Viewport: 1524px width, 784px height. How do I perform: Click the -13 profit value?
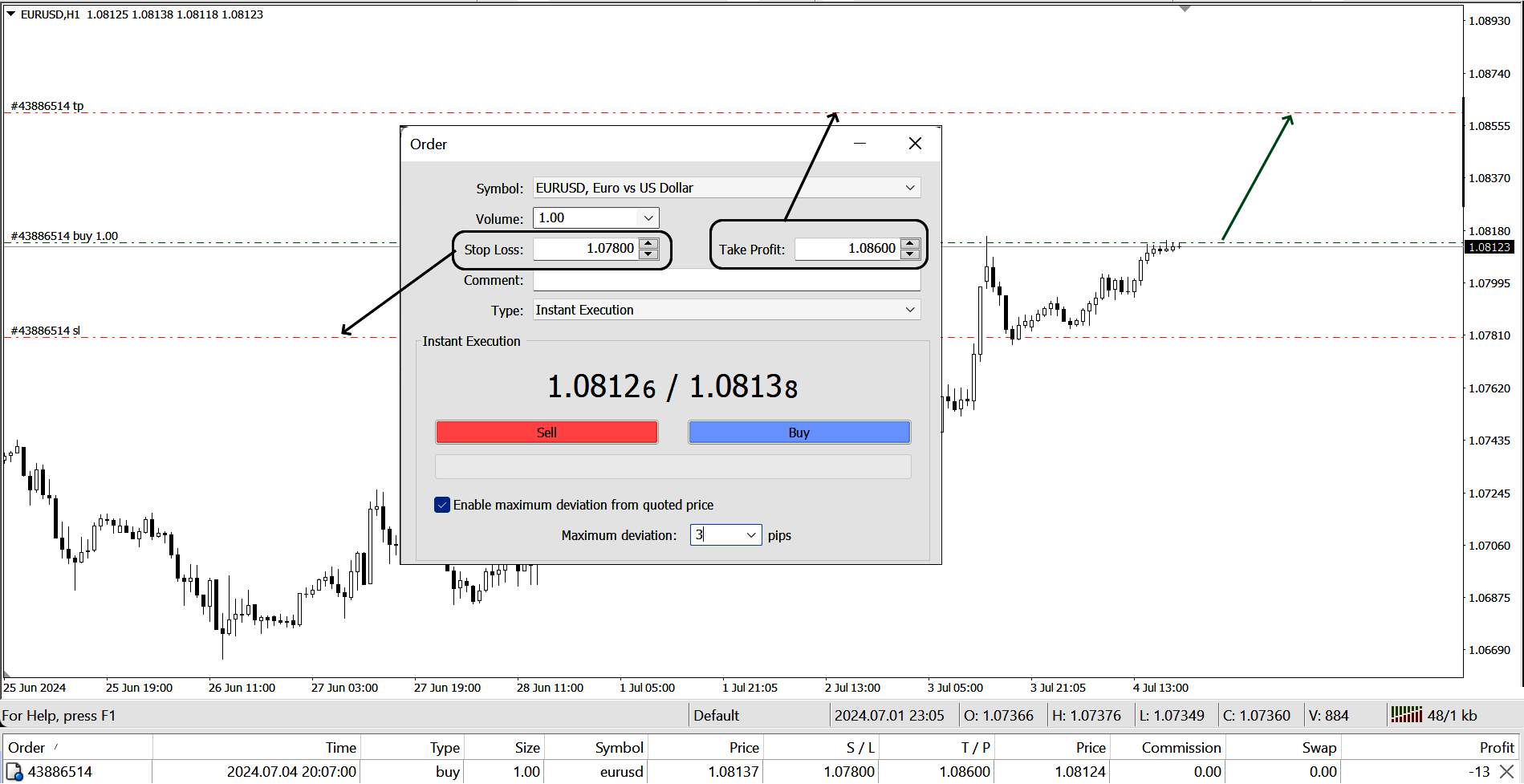pyautogui.click(x=1479, y=772)
